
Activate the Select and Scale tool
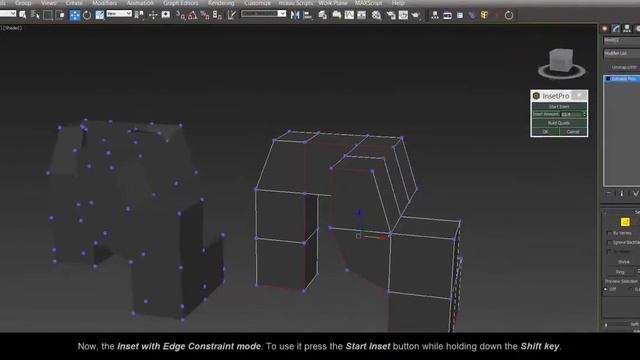point(100,15)
